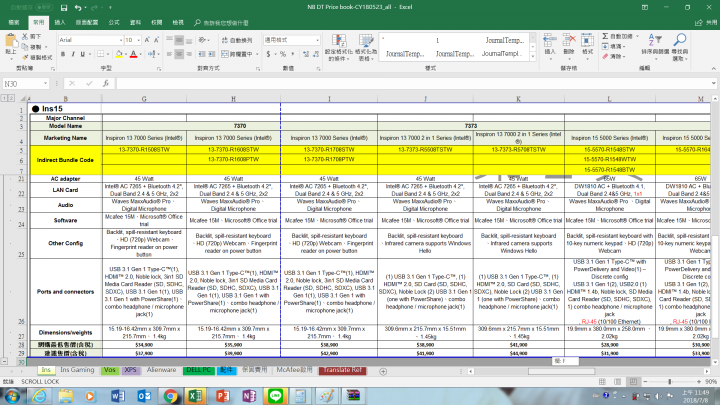Screen dimensions: 720x405
Task: Click the Share button
Action: coord(707,22)
